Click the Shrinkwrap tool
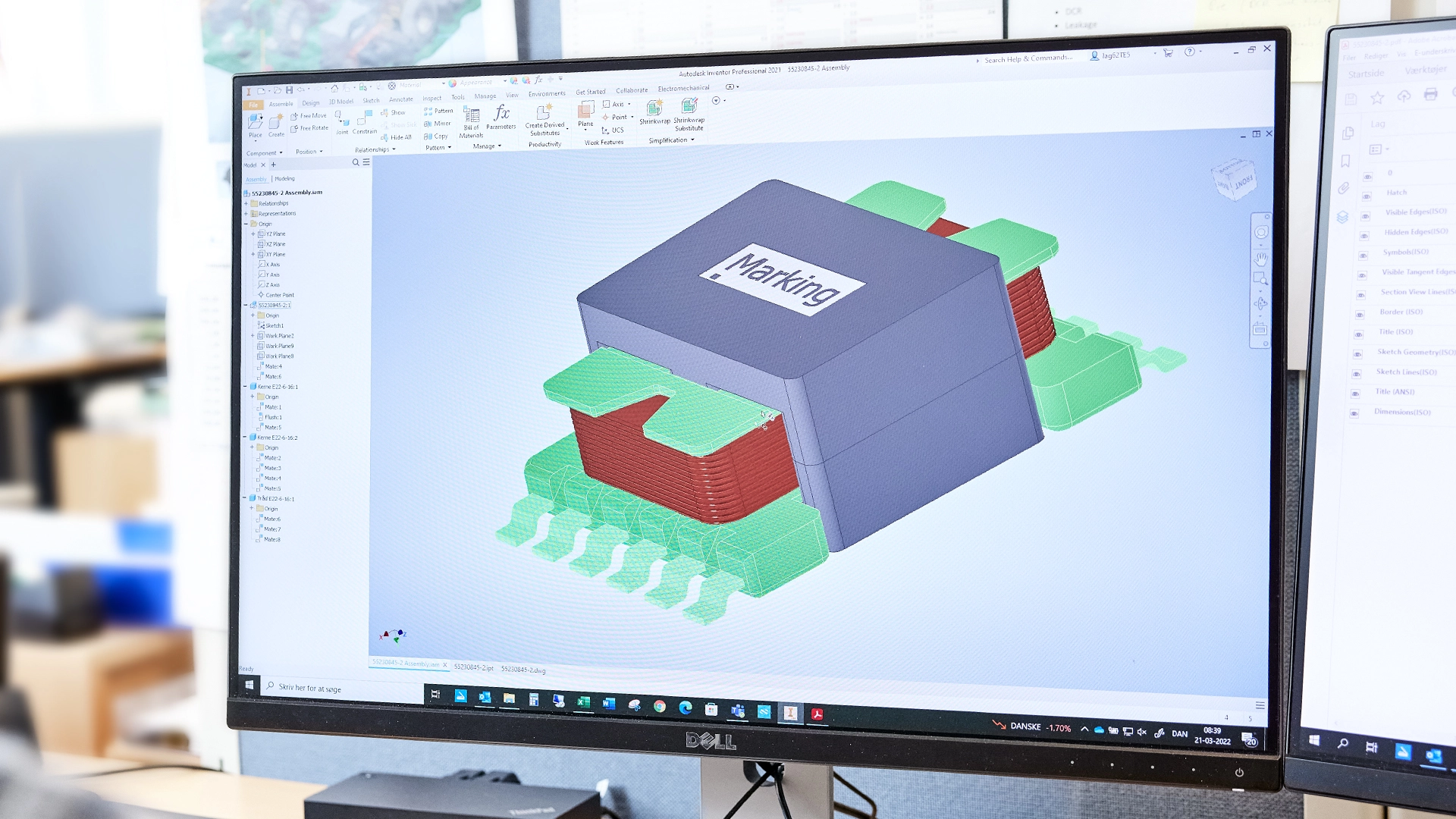The image size is (1456, 819). [654, 112]
